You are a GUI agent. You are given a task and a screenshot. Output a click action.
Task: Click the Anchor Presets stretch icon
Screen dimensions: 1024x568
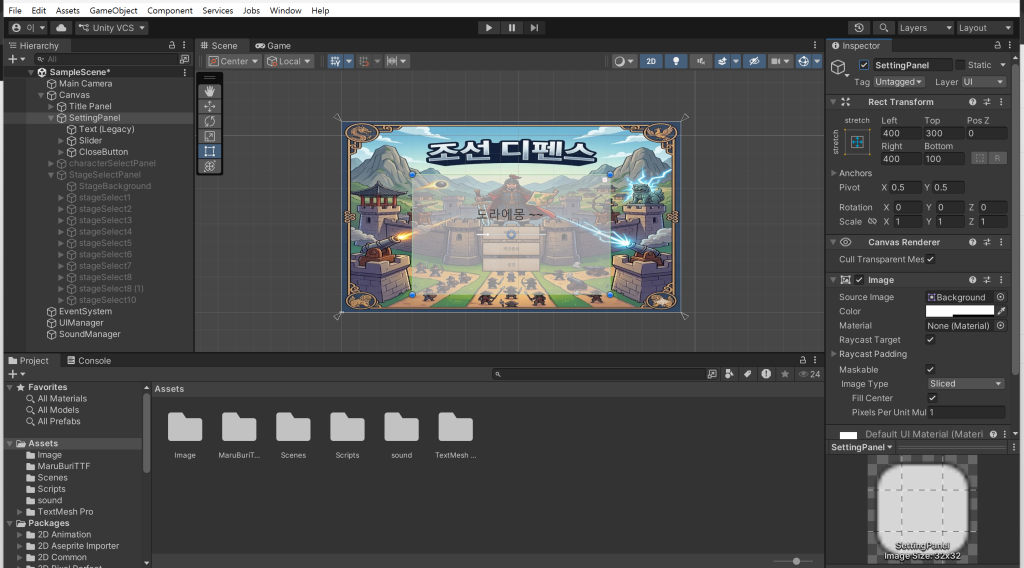(x=856, y=144)
